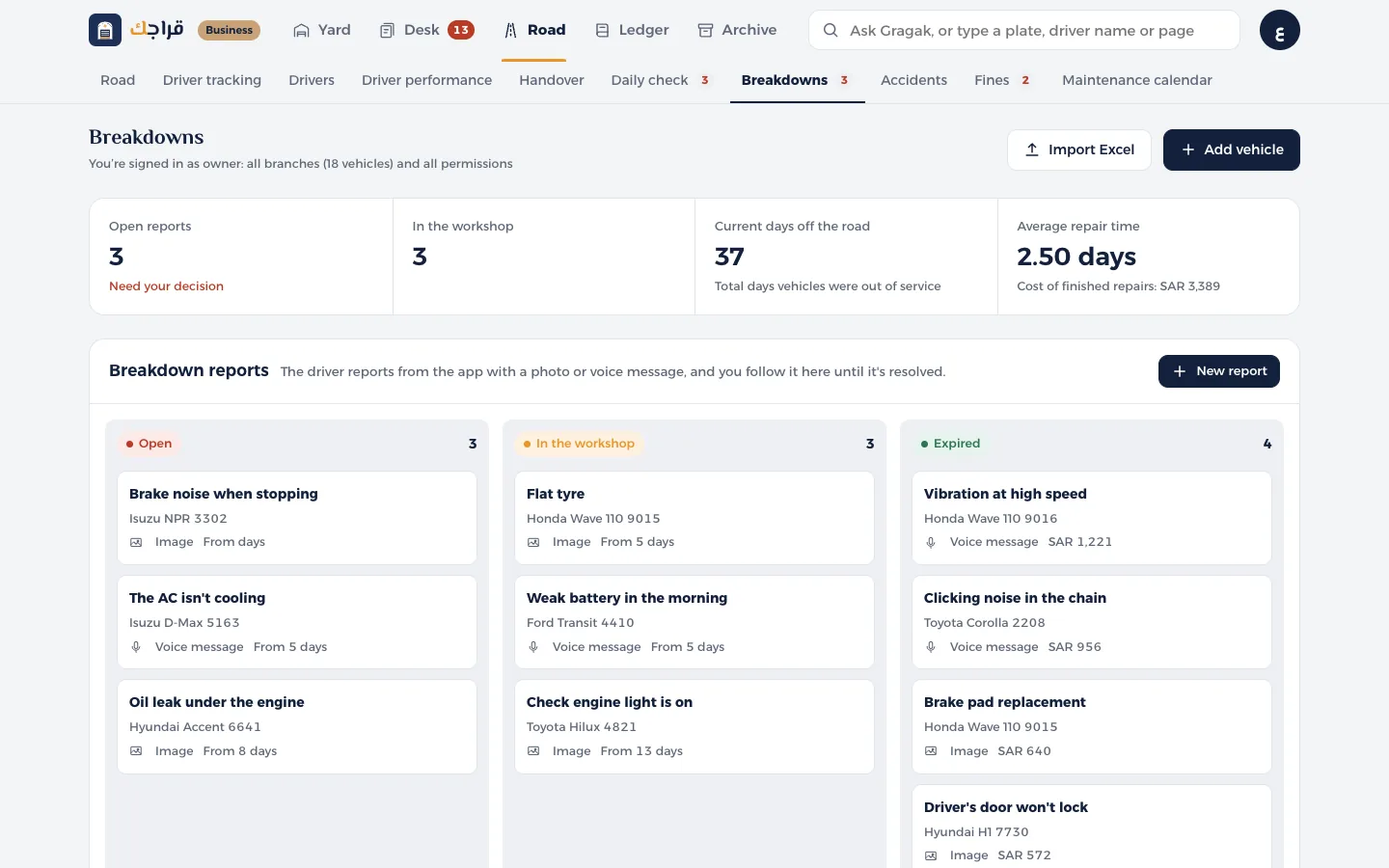1389x868 pixels.
Task: Open the Handover tab
Action: [552, 80]
